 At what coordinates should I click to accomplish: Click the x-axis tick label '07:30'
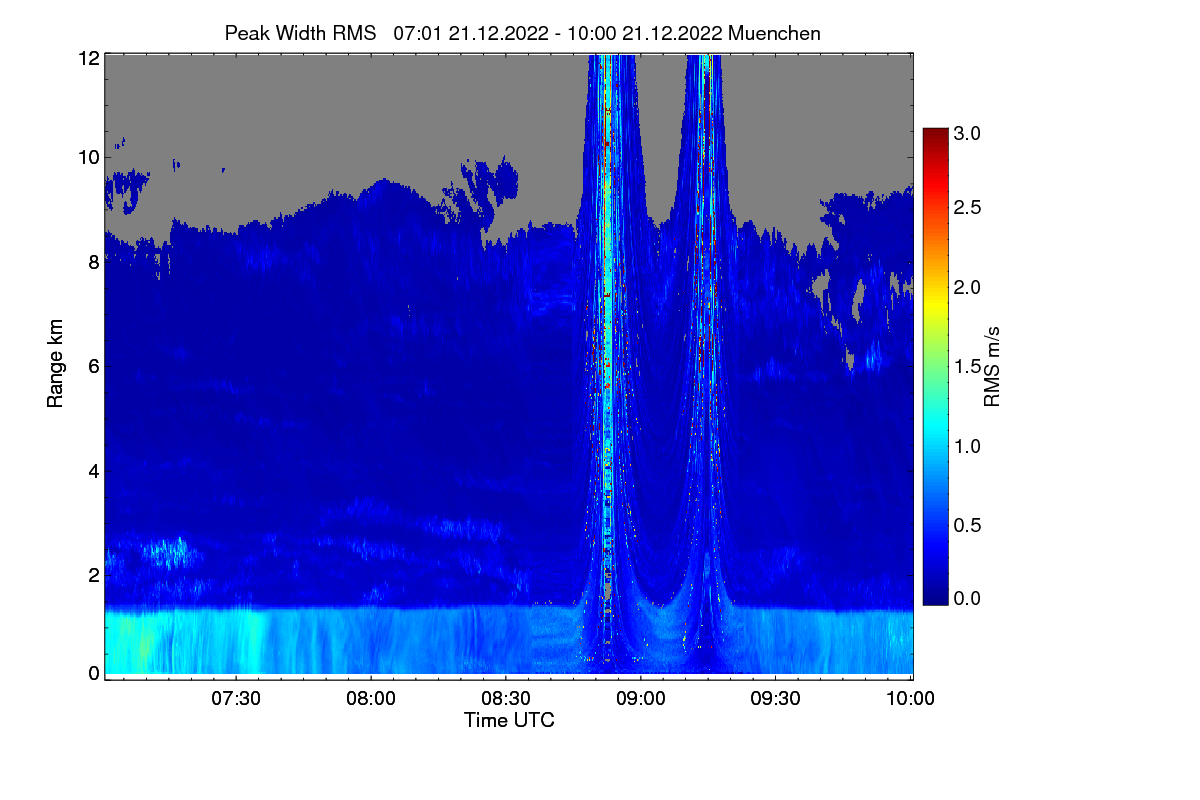(x=236, y=698)
